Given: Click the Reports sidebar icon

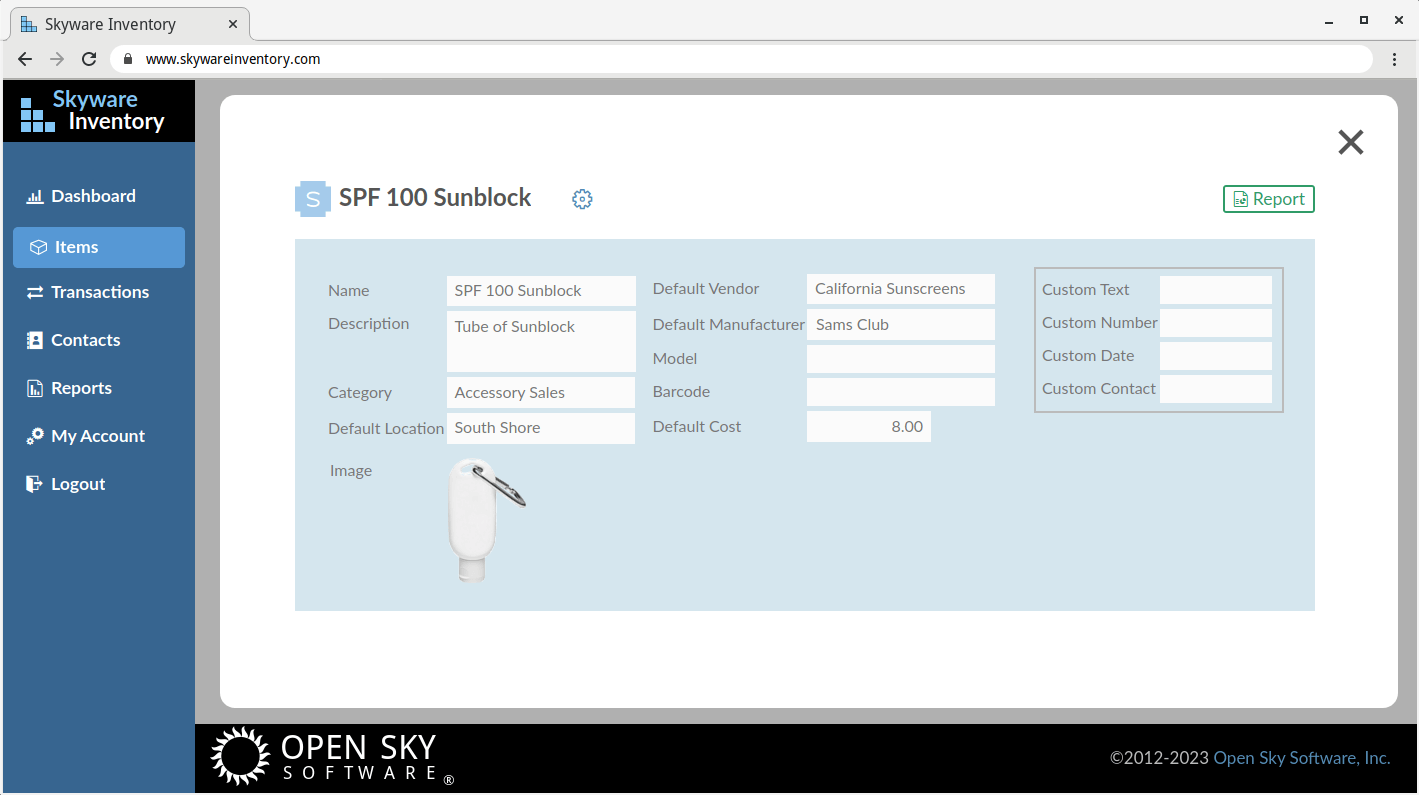Looking at the screenshot, I should [x=35, y=388].
